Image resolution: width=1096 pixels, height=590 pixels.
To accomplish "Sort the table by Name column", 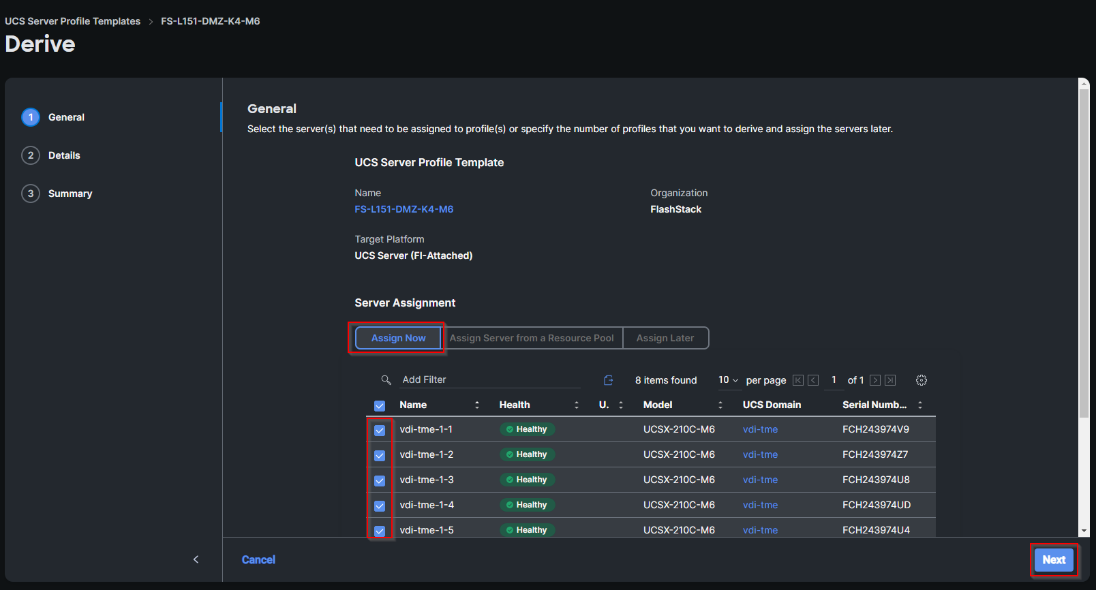I will pyautogui.click(x=476, y=405).
